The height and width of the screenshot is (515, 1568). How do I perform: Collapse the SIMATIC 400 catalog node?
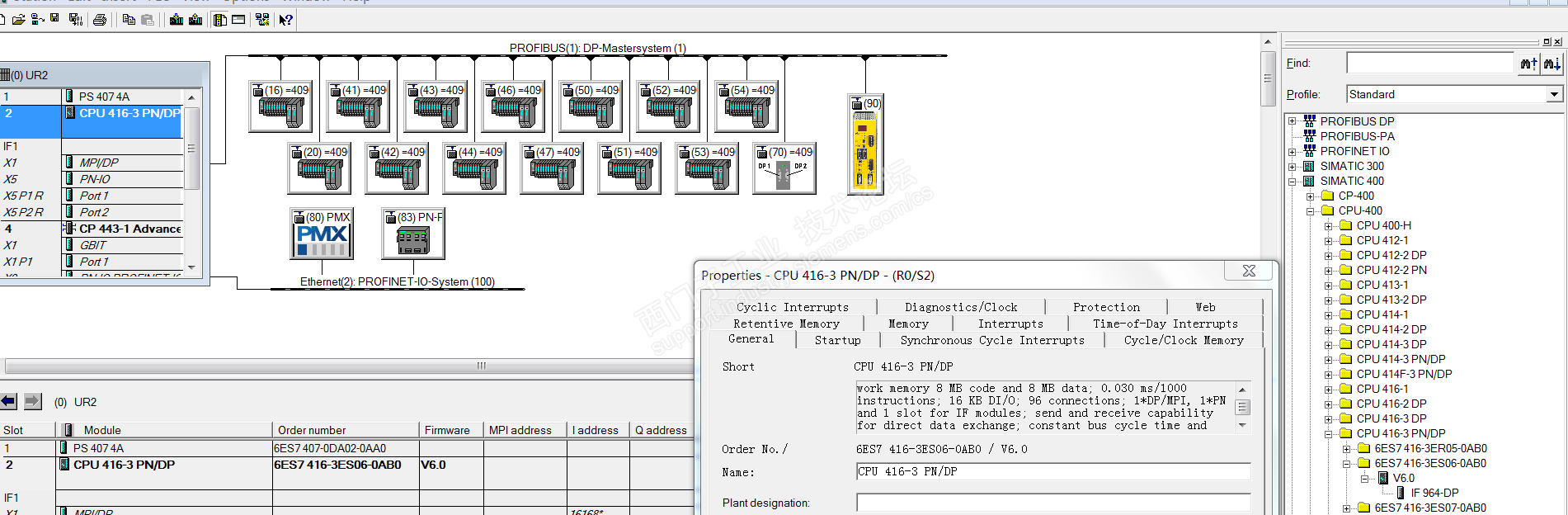coord(1293,181)
